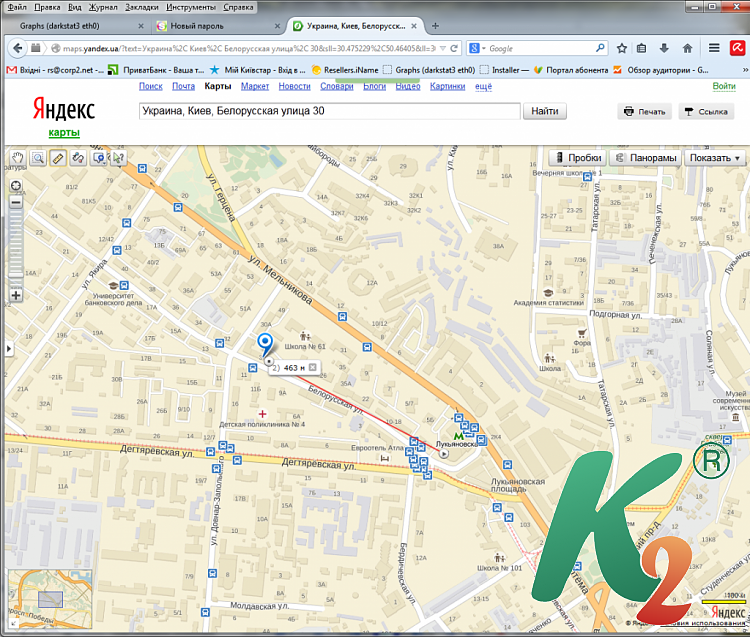Open the add placemark tool dropdown
This screenshot has width=750, height=637.
click(99, 157)
